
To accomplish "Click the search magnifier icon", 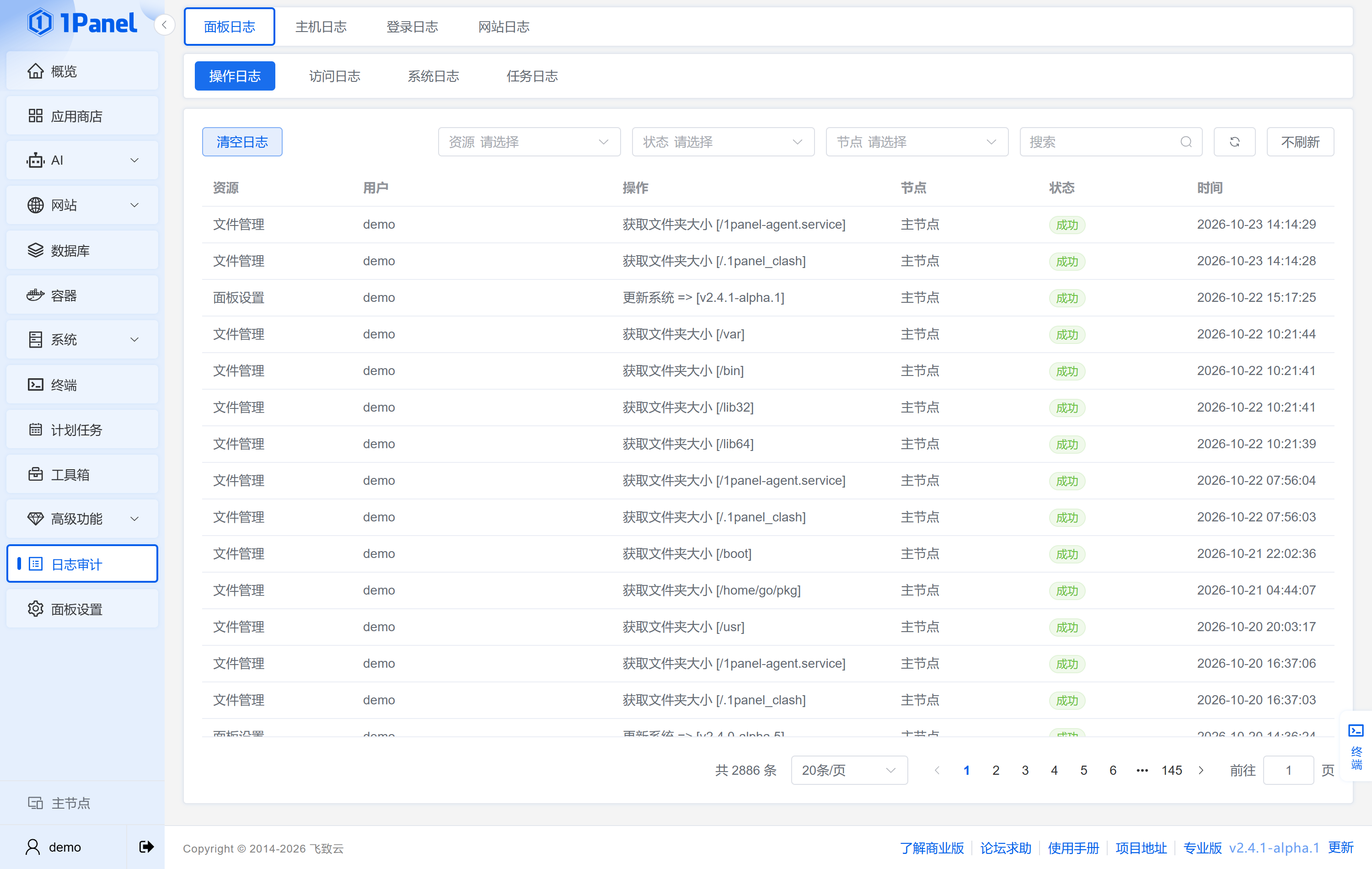I will tap(1186, 142).
